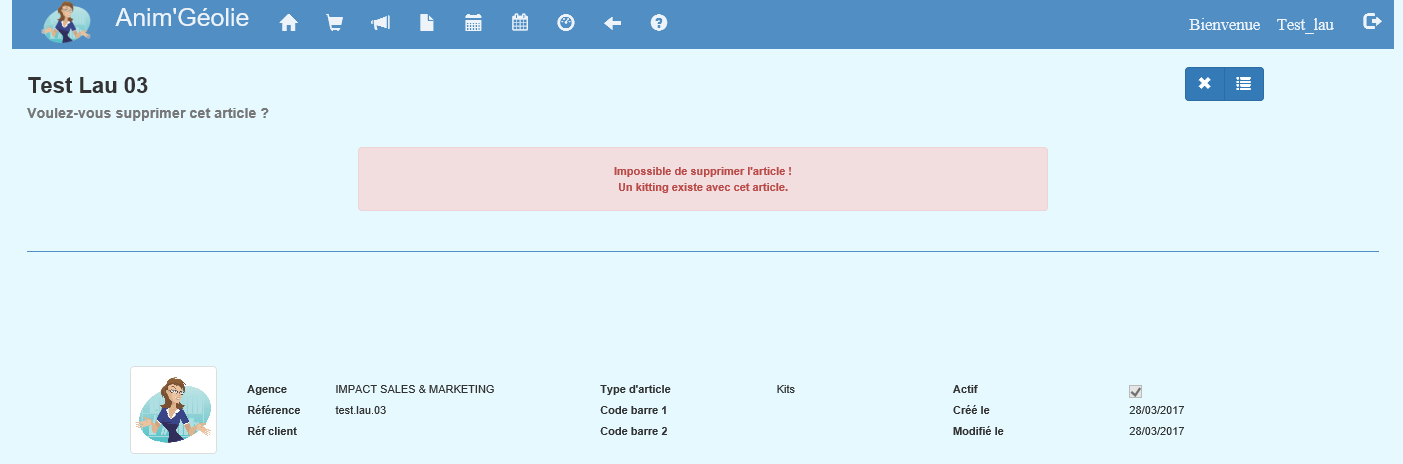Click the back arrow icon

[613, 23]
